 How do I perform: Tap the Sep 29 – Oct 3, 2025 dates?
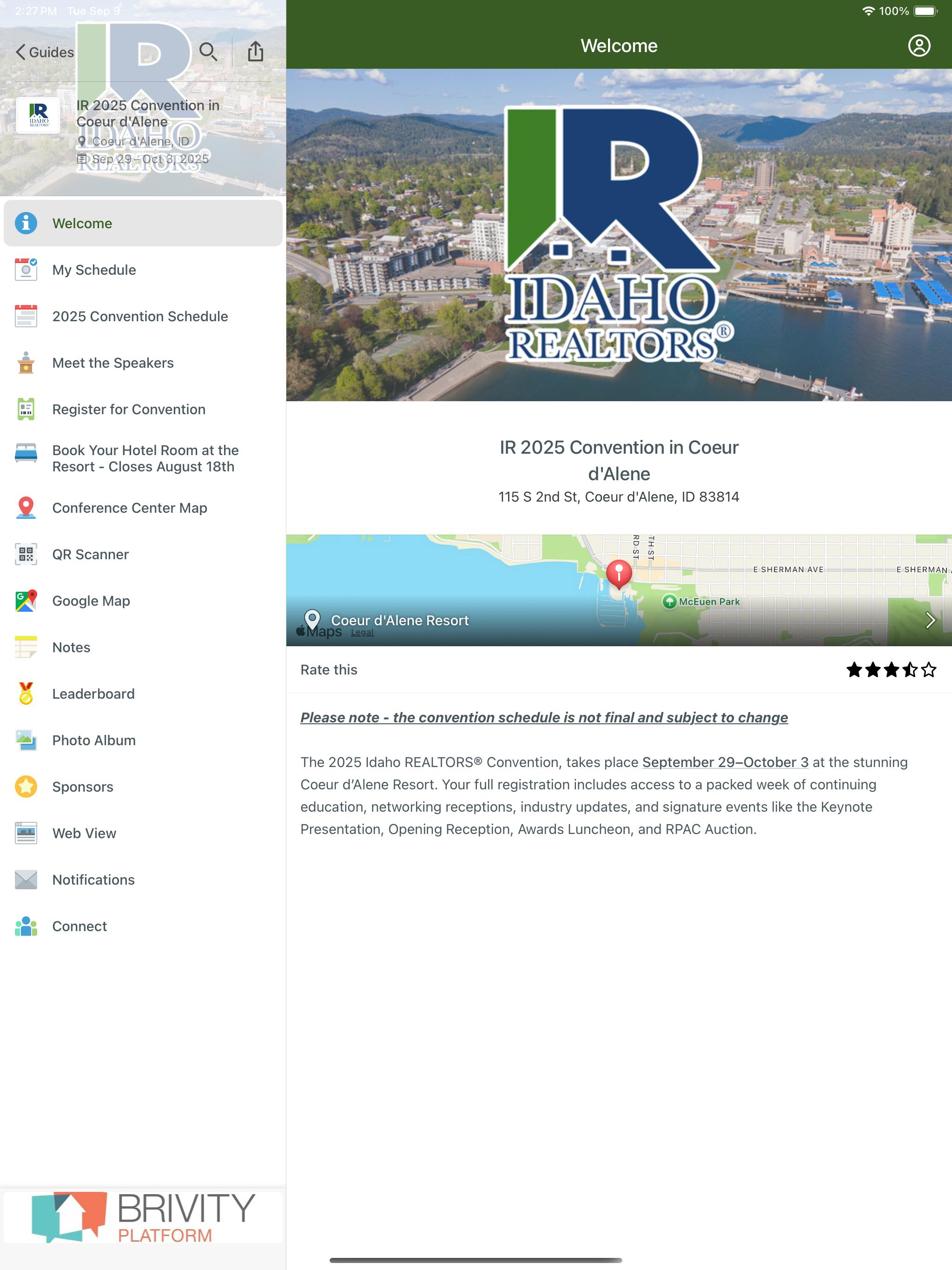tap(150, 159)
